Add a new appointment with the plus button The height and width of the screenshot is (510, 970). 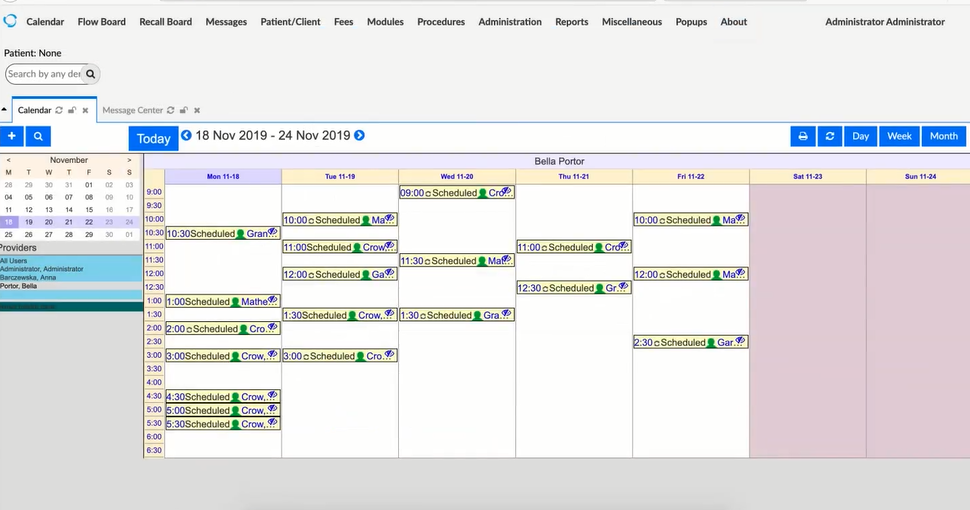point(12,136)
